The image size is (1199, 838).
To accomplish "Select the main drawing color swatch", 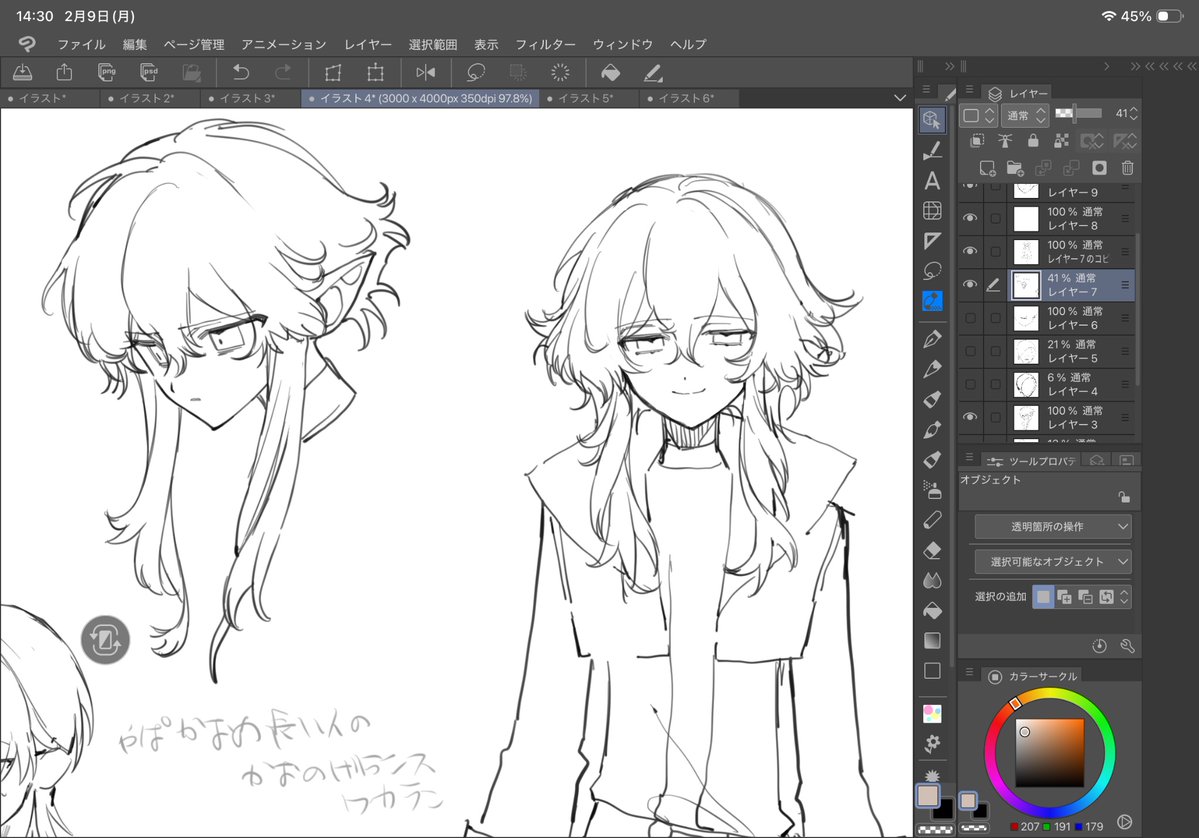I will pyautogui.click(x=928, y=795).
